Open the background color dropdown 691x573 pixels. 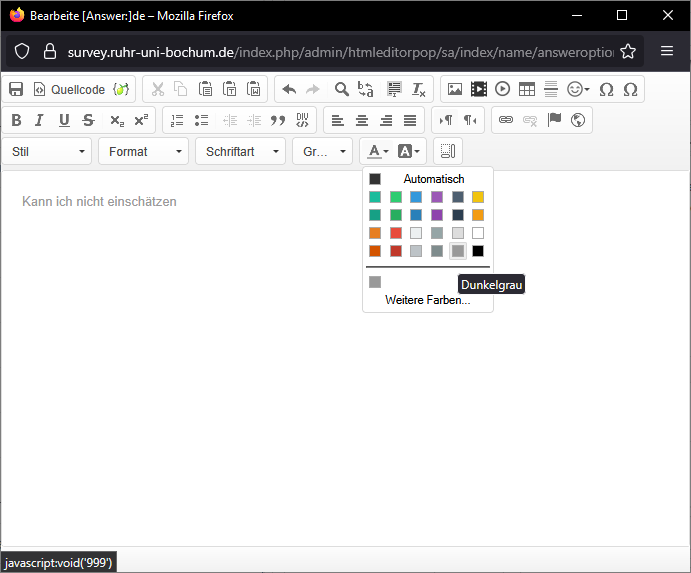pyautogui.click(x=409, y=151)
